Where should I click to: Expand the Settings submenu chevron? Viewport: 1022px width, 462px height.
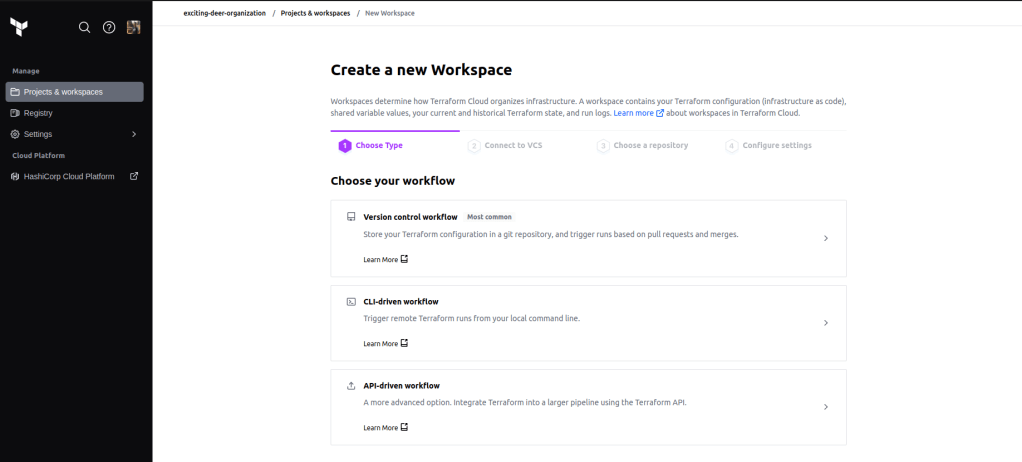tap(134, 134)
